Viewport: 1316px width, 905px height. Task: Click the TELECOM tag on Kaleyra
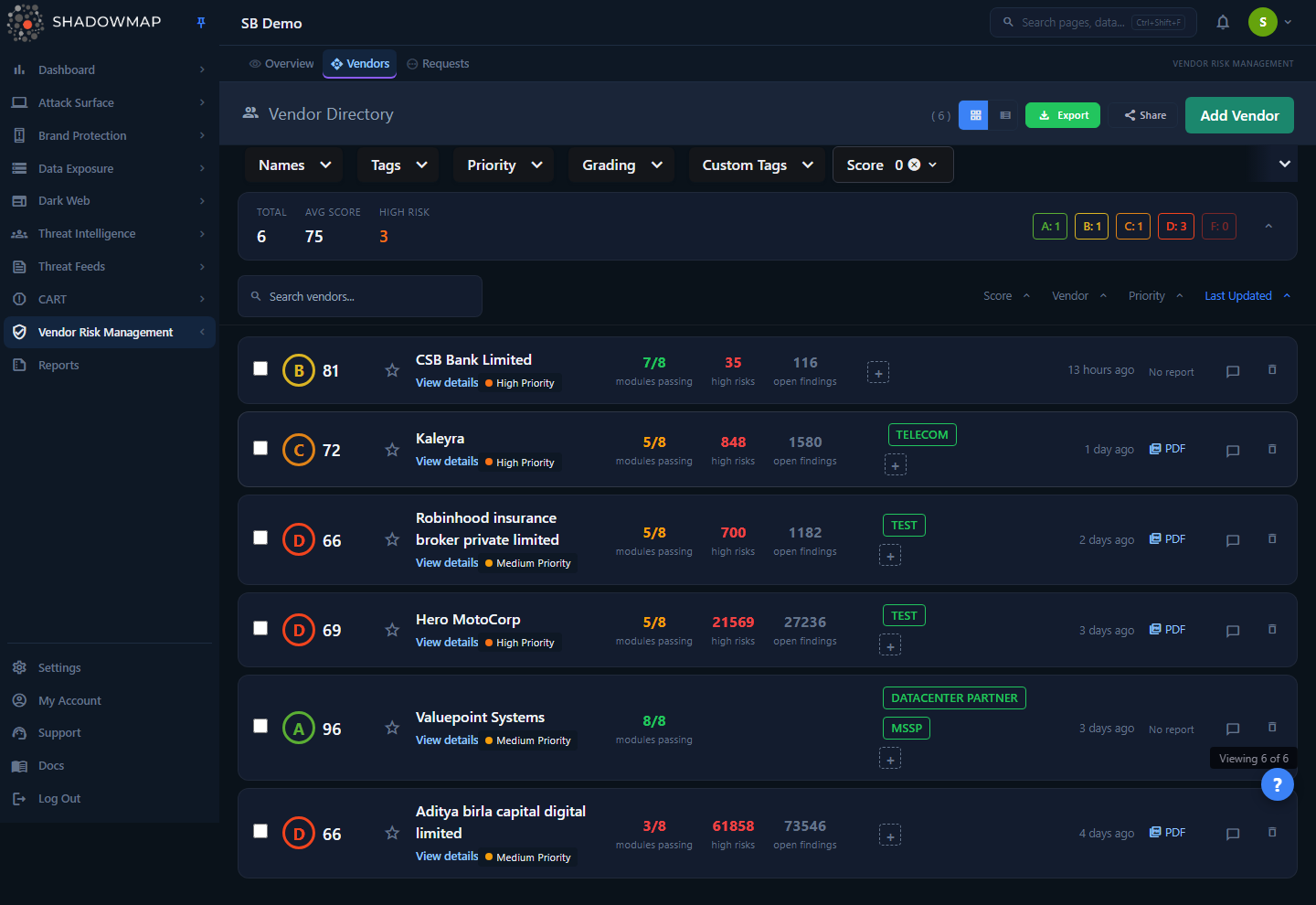coord(922,435)
